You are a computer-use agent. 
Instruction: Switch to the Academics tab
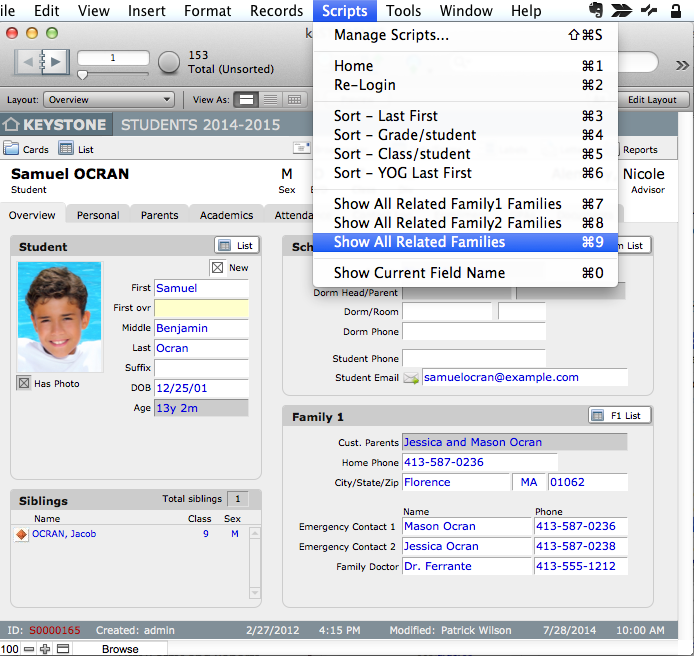(x=226, y=215)
